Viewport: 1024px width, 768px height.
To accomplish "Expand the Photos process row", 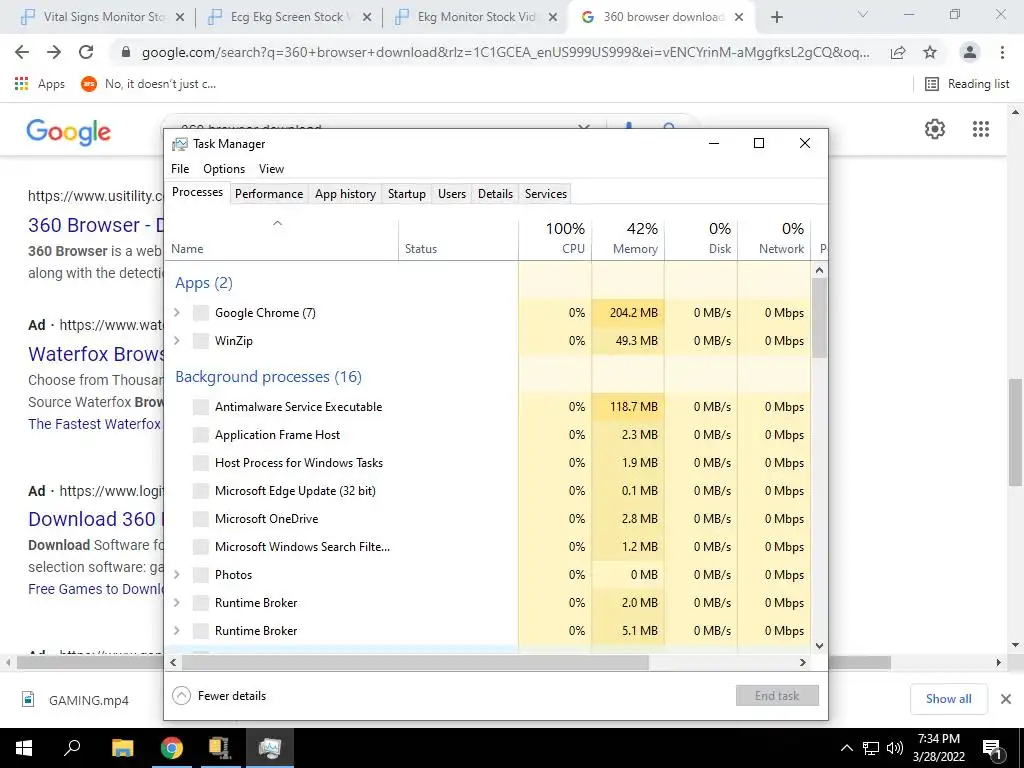I will coord(176,575).
